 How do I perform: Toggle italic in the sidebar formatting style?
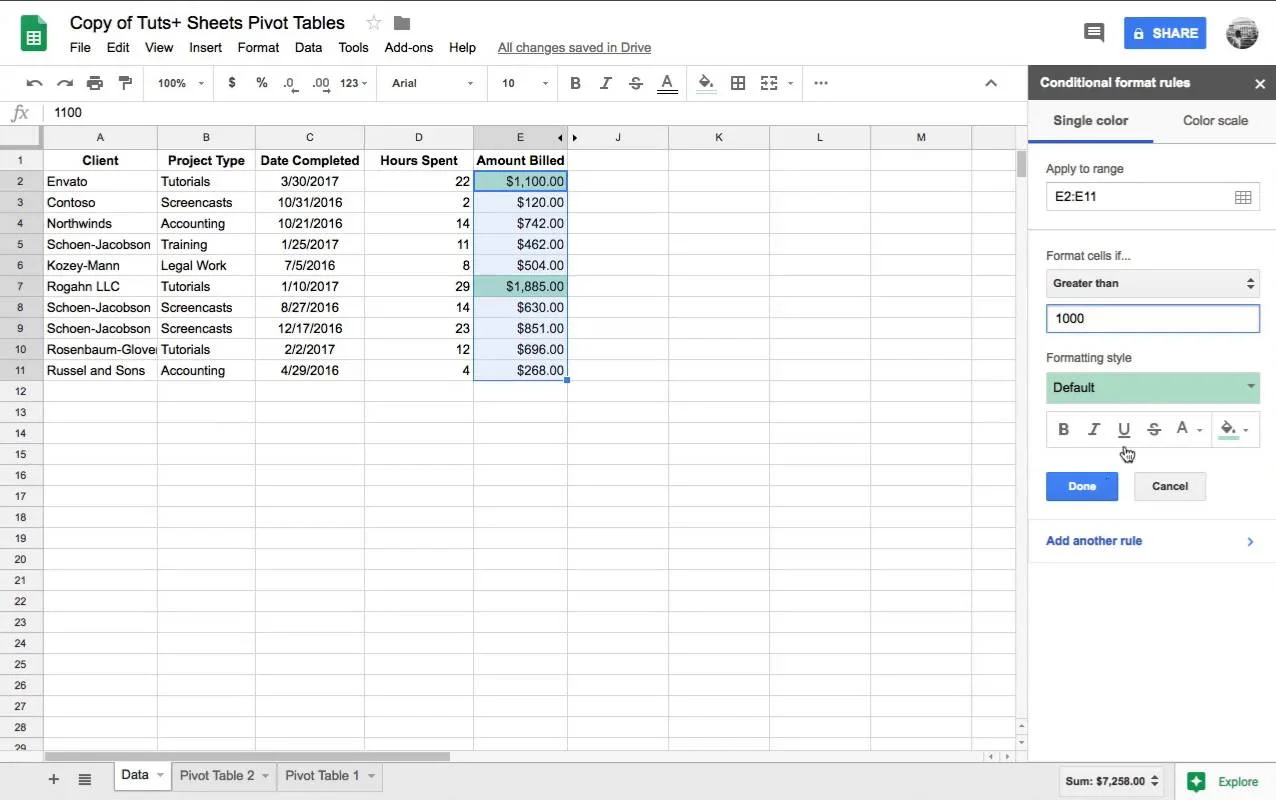point(1093,429)
